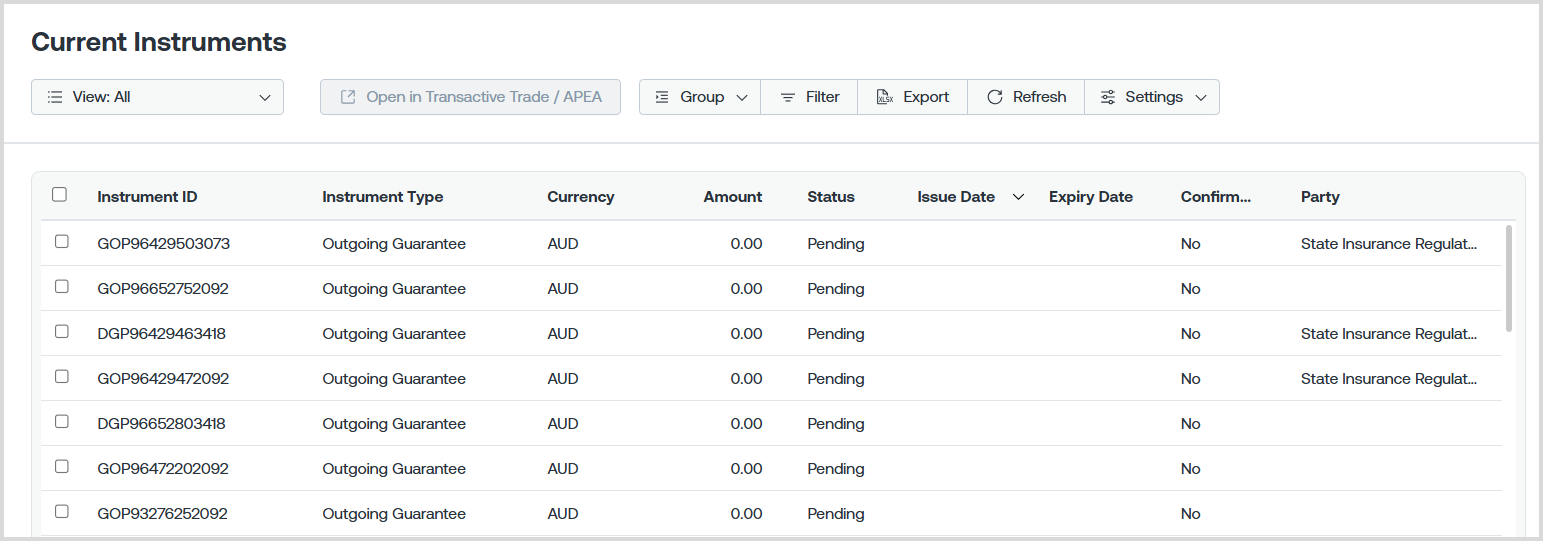Open the View: All dropdown
1543x541 pixels.
point(157,97)
